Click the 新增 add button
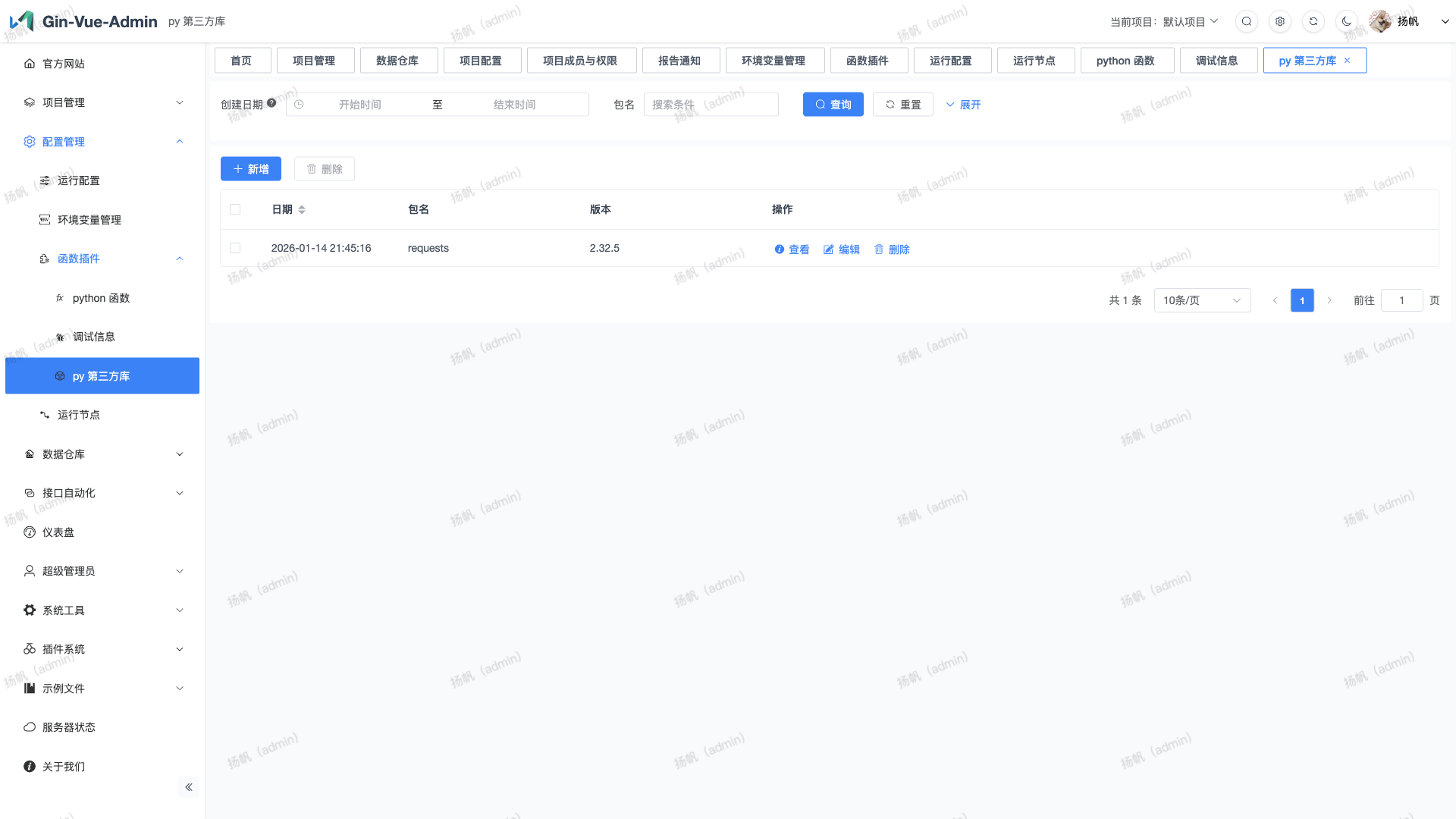This screenshot has height=819, width=1456. point(251,169)
